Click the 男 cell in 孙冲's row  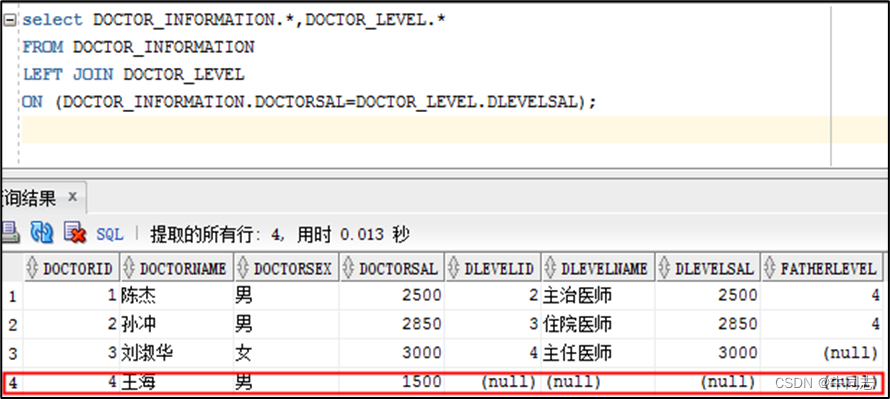[x=286, y=324]
